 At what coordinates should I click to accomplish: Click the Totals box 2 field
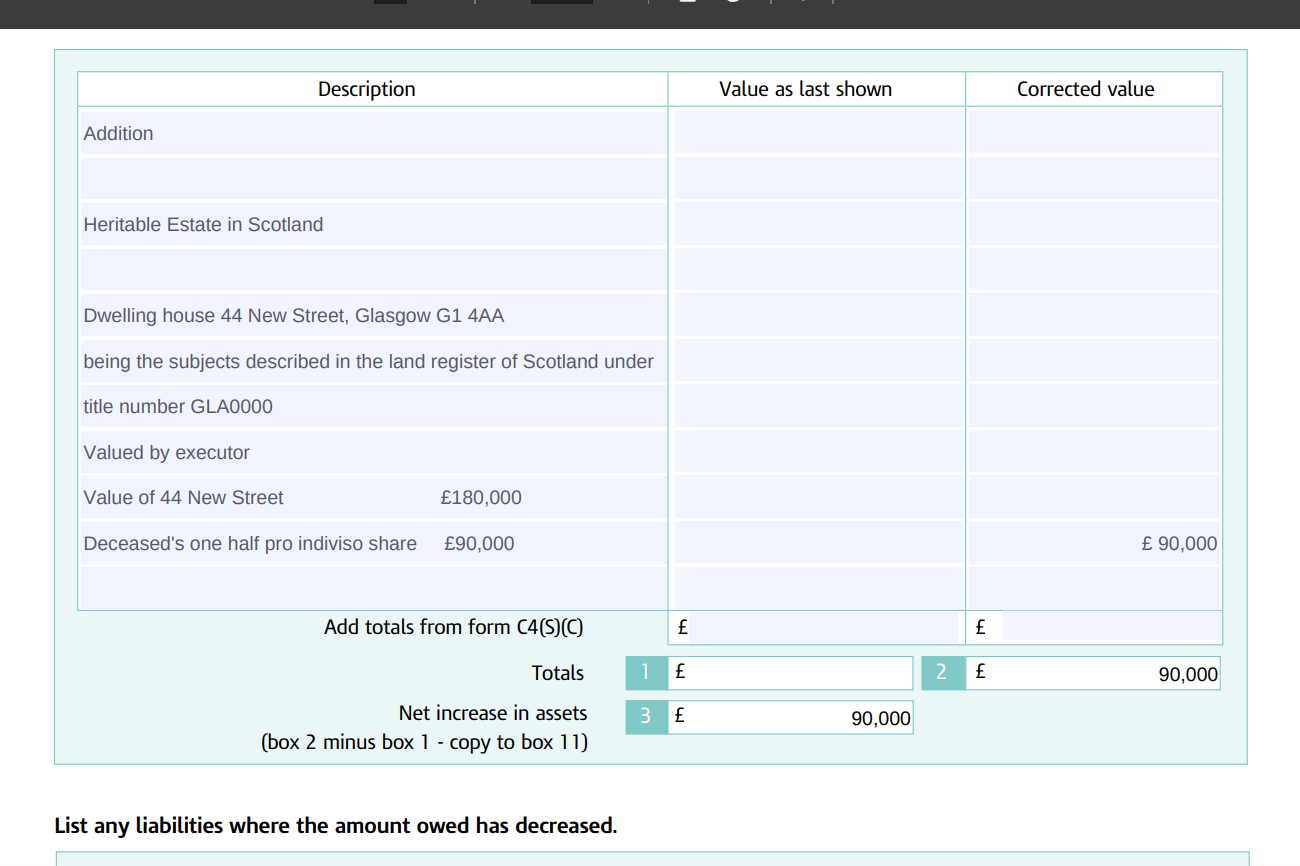1094,673
